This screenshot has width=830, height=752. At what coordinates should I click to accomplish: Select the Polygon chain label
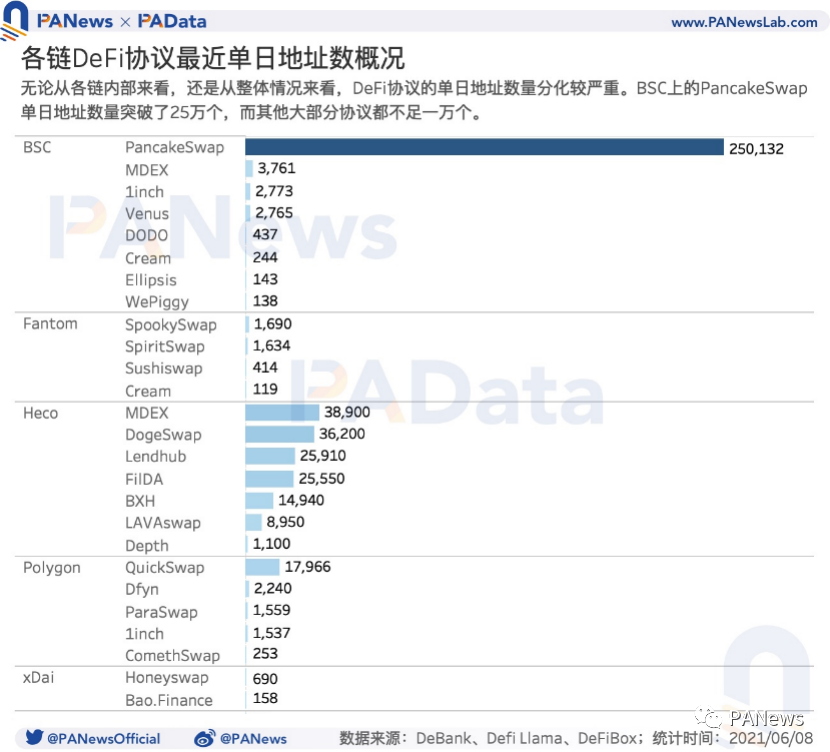tap(52, 567)
